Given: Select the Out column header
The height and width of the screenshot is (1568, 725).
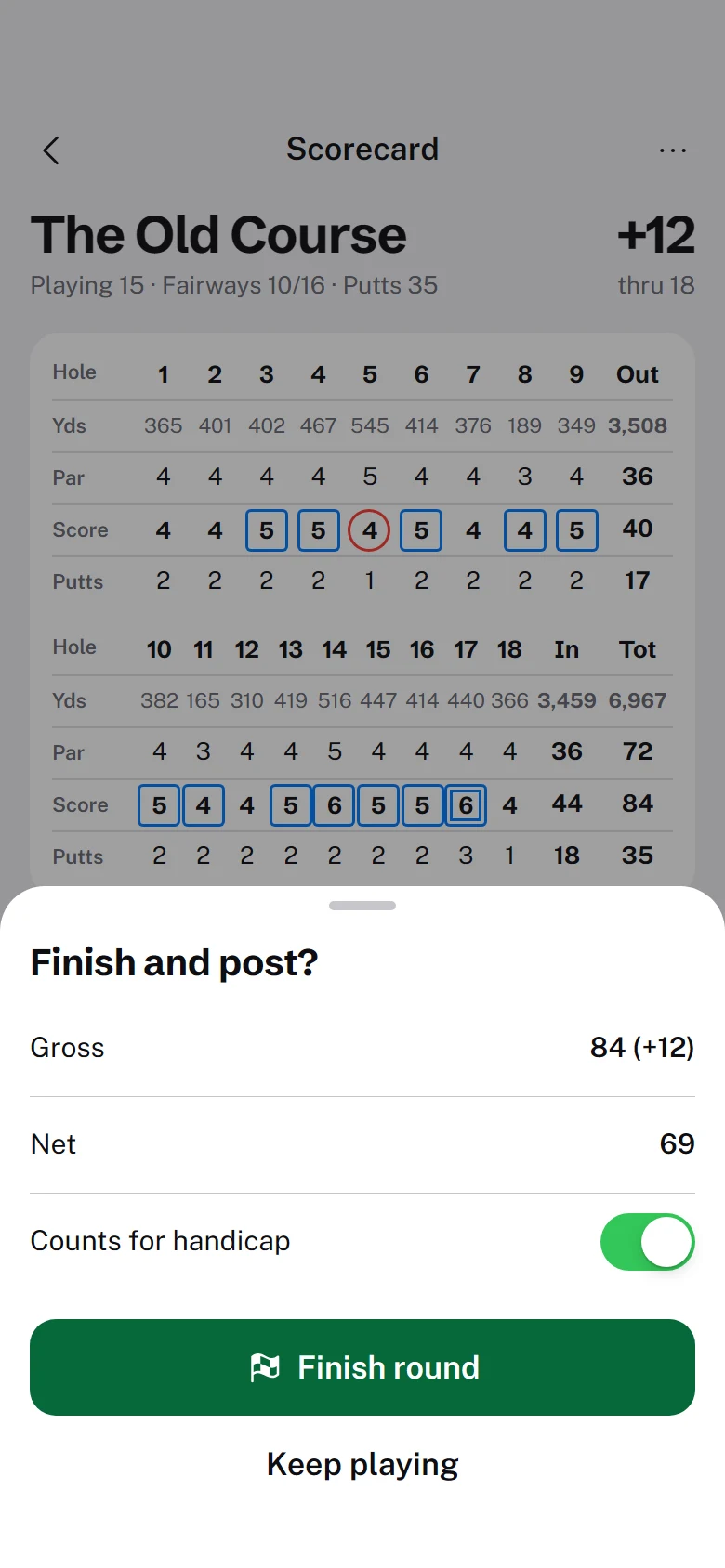Looking at the screenshot, I should point(638,374).
